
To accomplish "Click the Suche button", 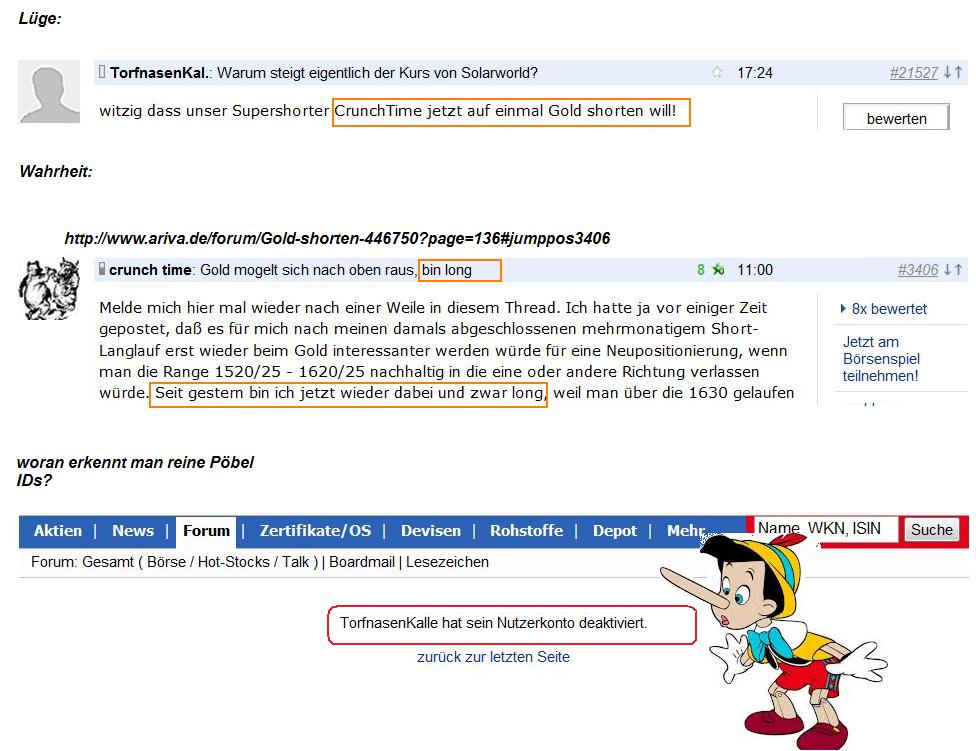I will click(x=931, y=530).
